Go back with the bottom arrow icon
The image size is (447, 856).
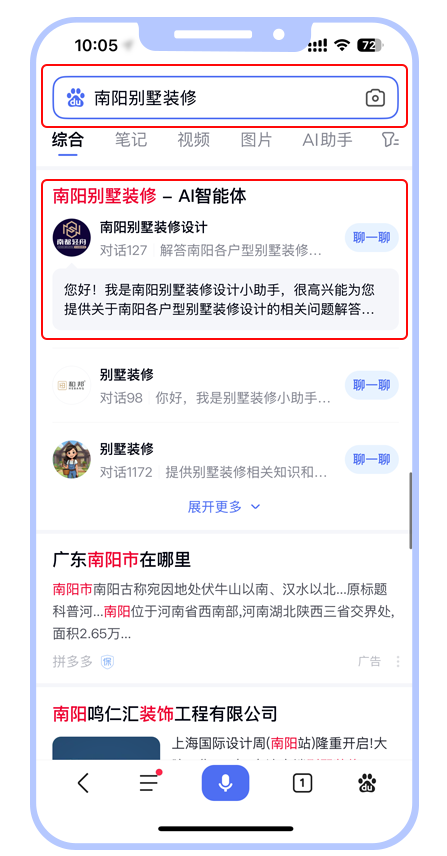point(83,783)
